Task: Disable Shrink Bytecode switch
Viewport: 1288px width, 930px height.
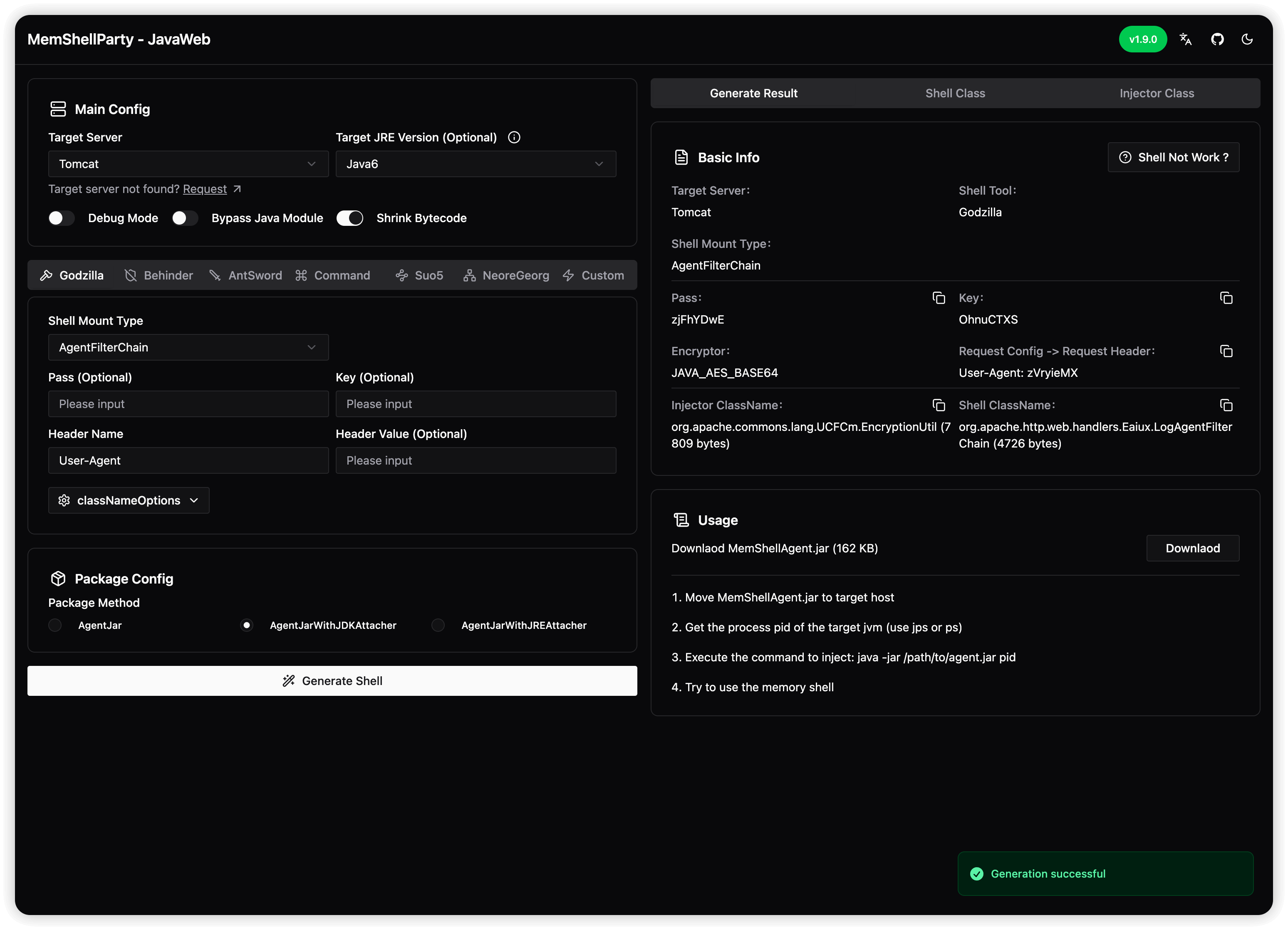Action: [350, 218]
